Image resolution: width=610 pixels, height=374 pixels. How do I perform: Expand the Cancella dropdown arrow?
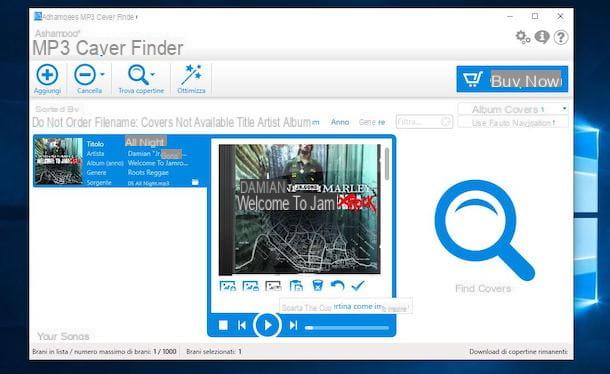point(102,74)
